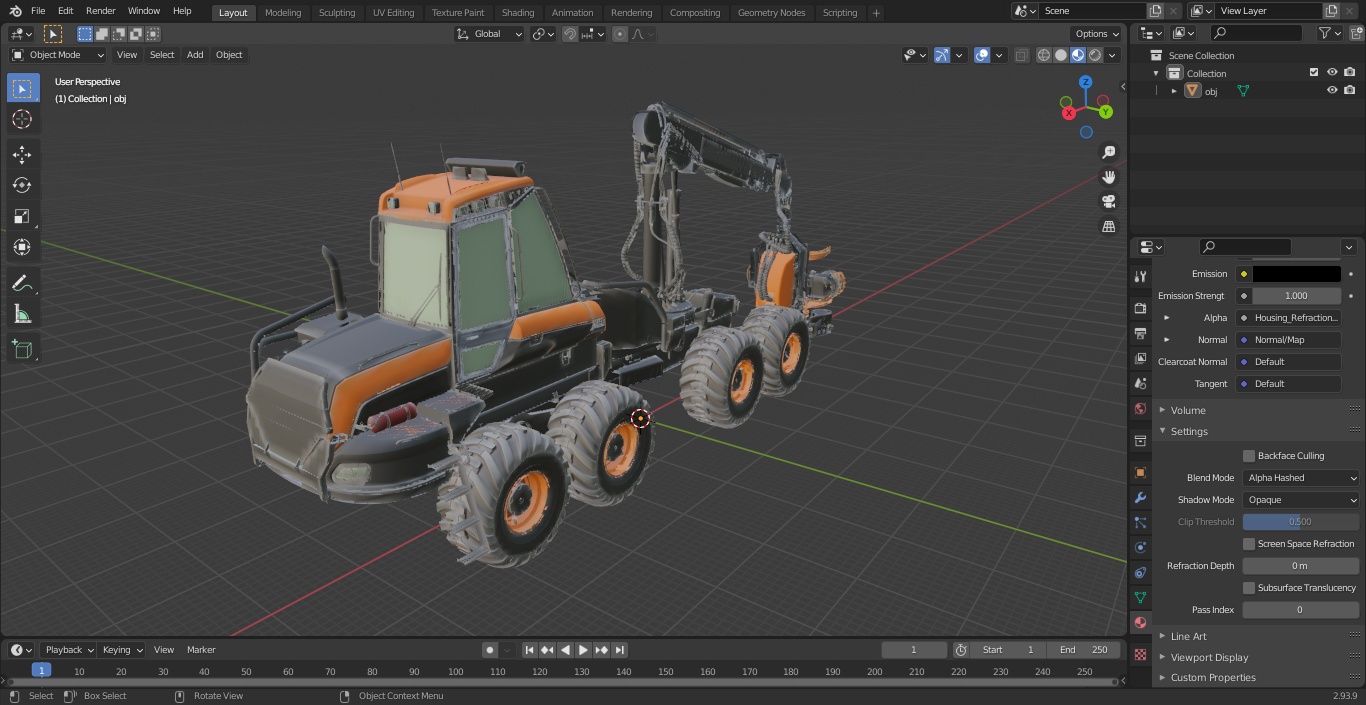Switch to wireframe viewport shading
This screenshot has width=1366, height=705.
(1044, 55)
